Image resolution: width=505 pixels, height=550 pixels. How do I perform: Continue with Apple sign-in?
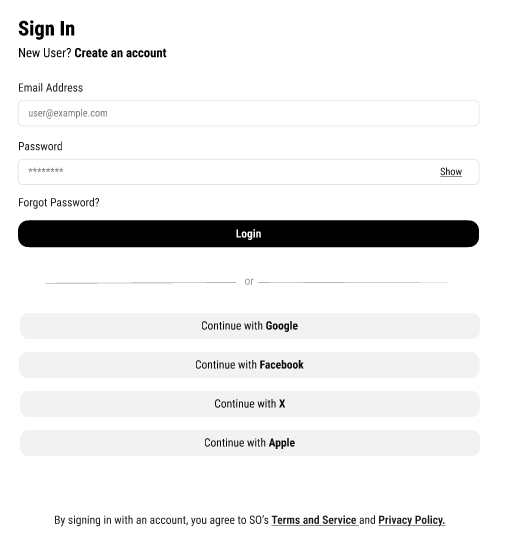click(250, 443)
